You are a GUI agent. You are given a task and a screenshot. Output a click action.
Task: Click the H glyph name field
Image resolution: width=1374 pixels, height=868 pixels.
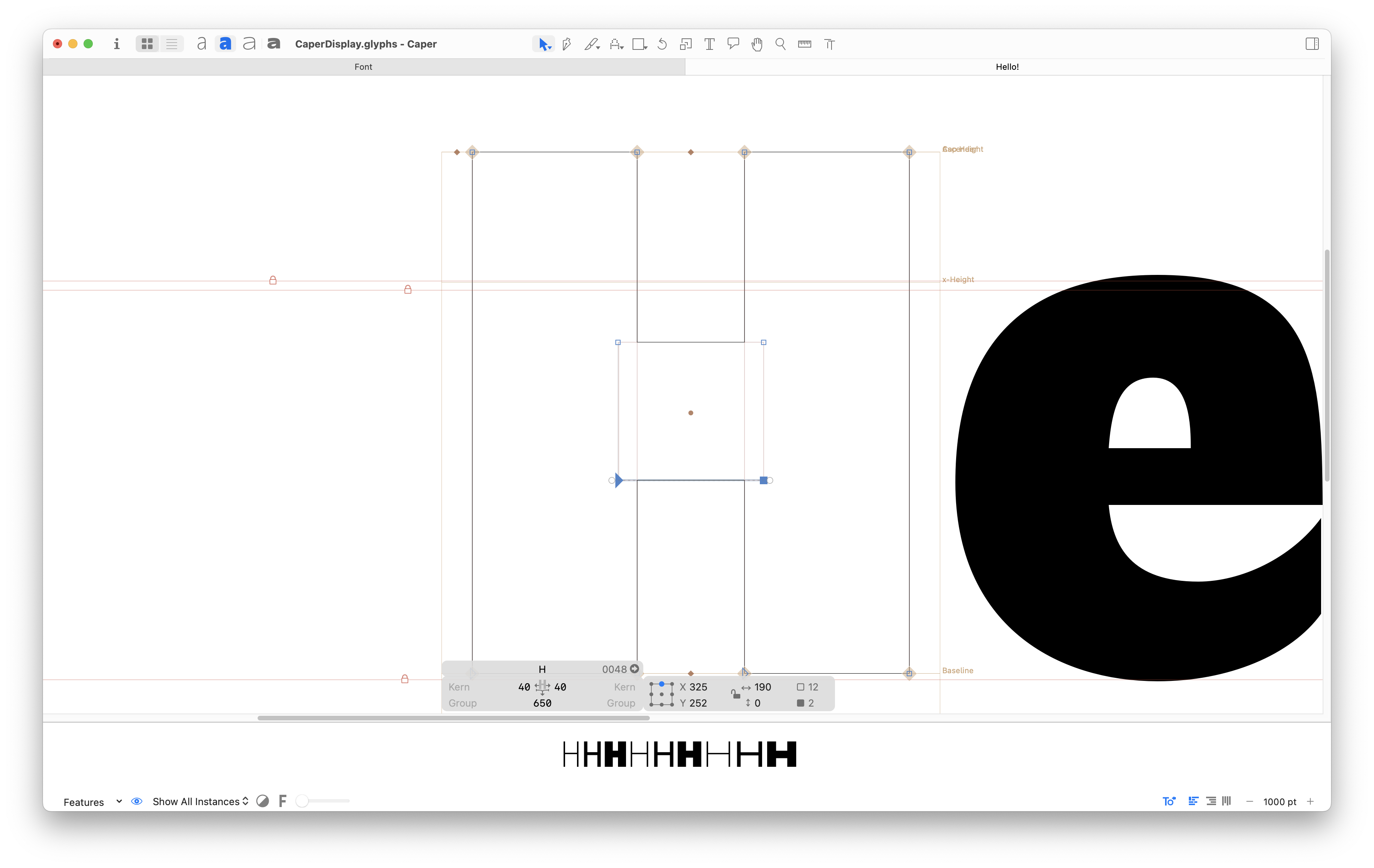click(542, 669)
